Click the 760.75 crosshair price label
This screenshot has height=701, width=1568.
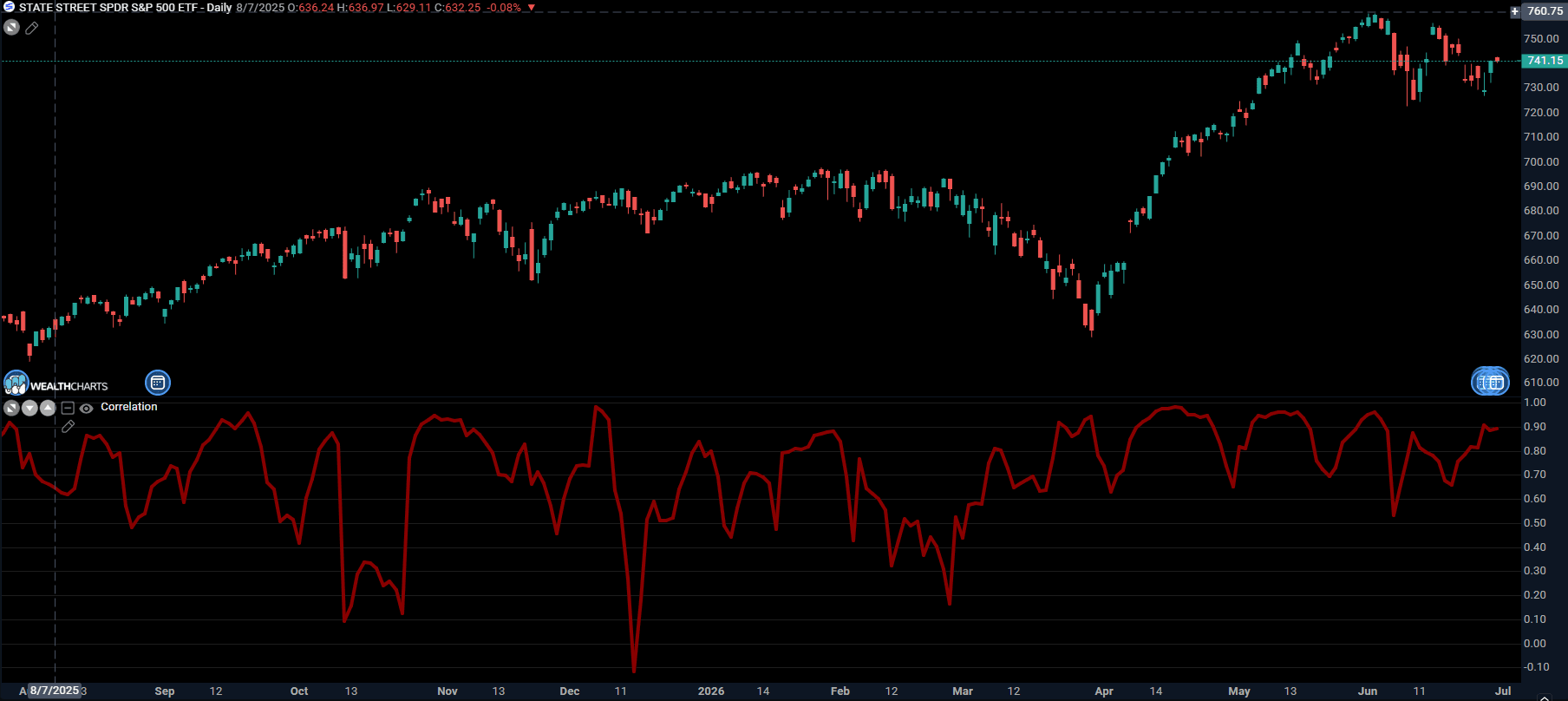1545,11
